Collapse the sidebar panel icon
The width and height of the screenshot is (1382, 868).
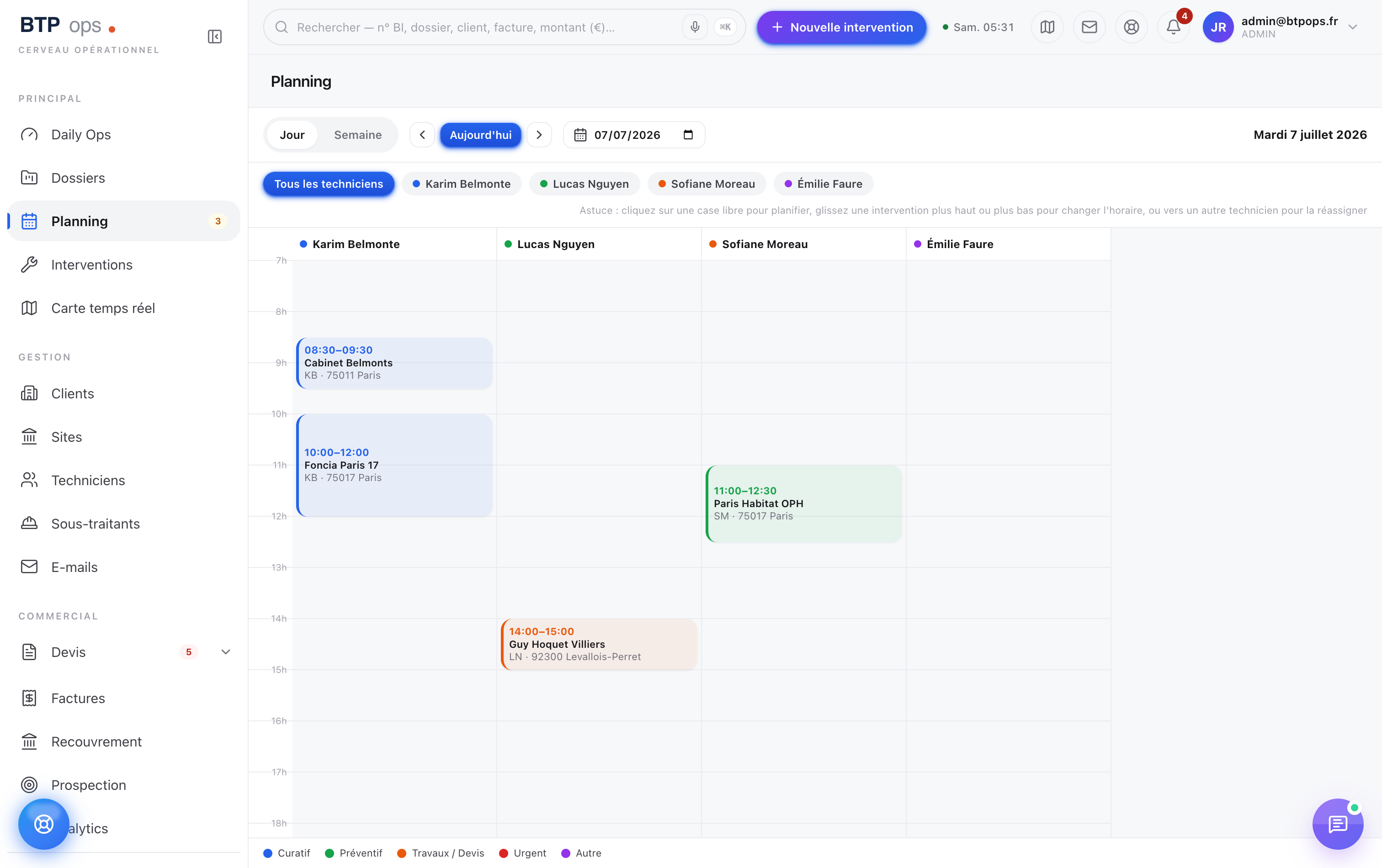(x=215, y=37)
